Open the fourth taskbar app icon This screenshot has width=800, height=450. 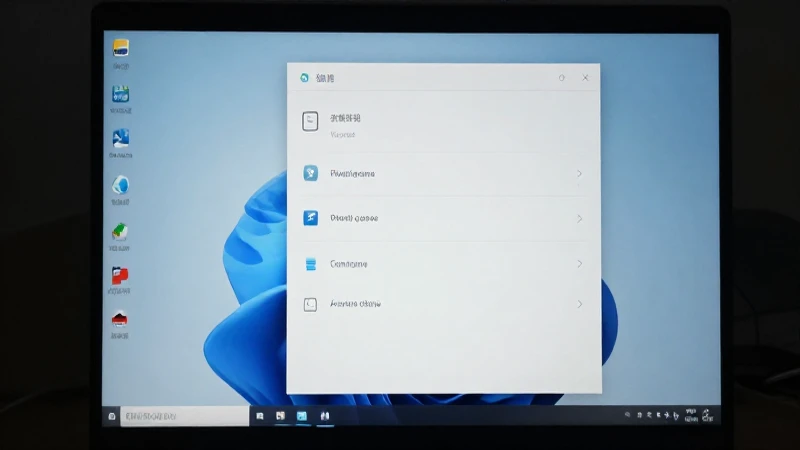click(x=325, y=416)
